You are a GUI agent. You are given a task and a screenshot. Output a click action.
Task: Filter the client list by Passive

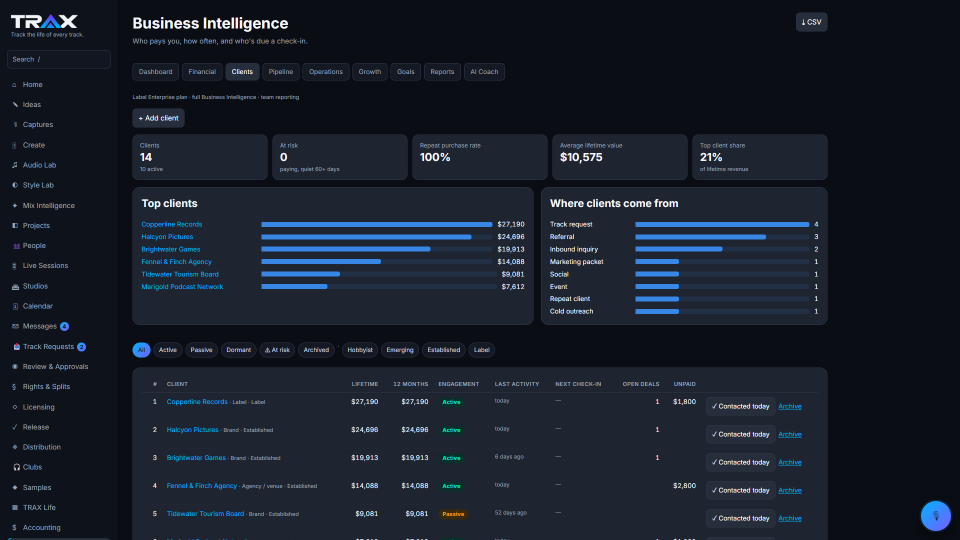(x=201, y=350)
